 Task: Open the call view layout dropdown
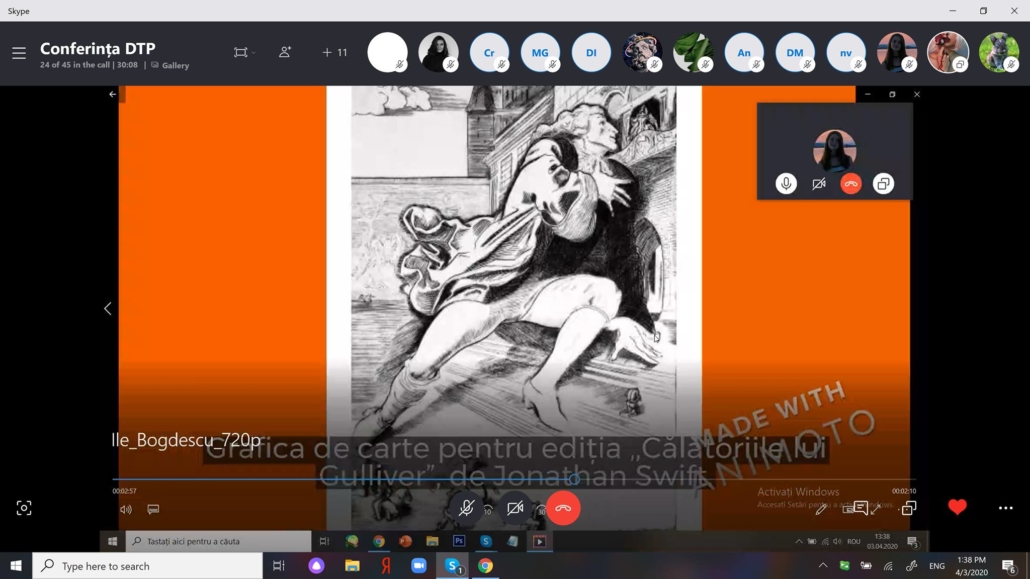coord(244,52)
